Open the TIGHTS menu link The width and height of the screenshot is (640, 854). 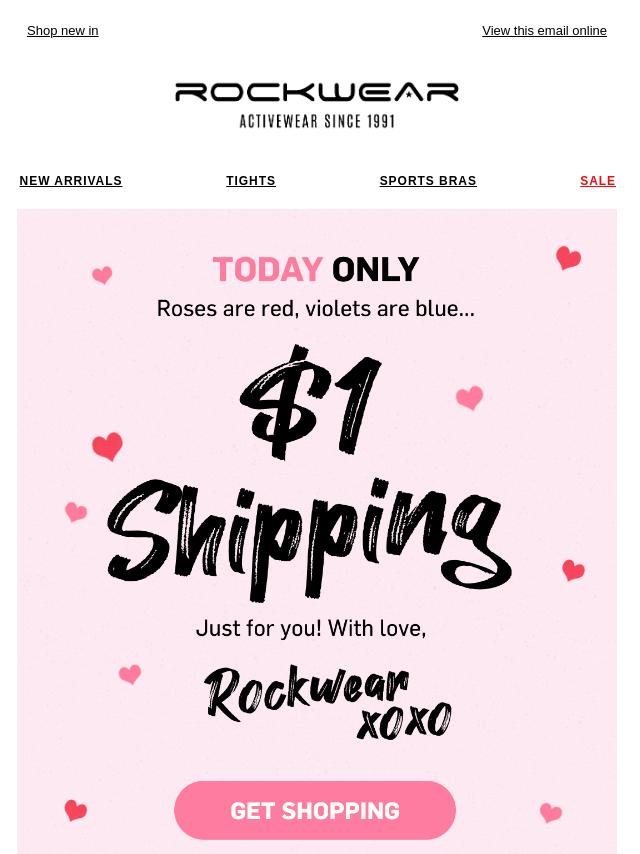251,181
